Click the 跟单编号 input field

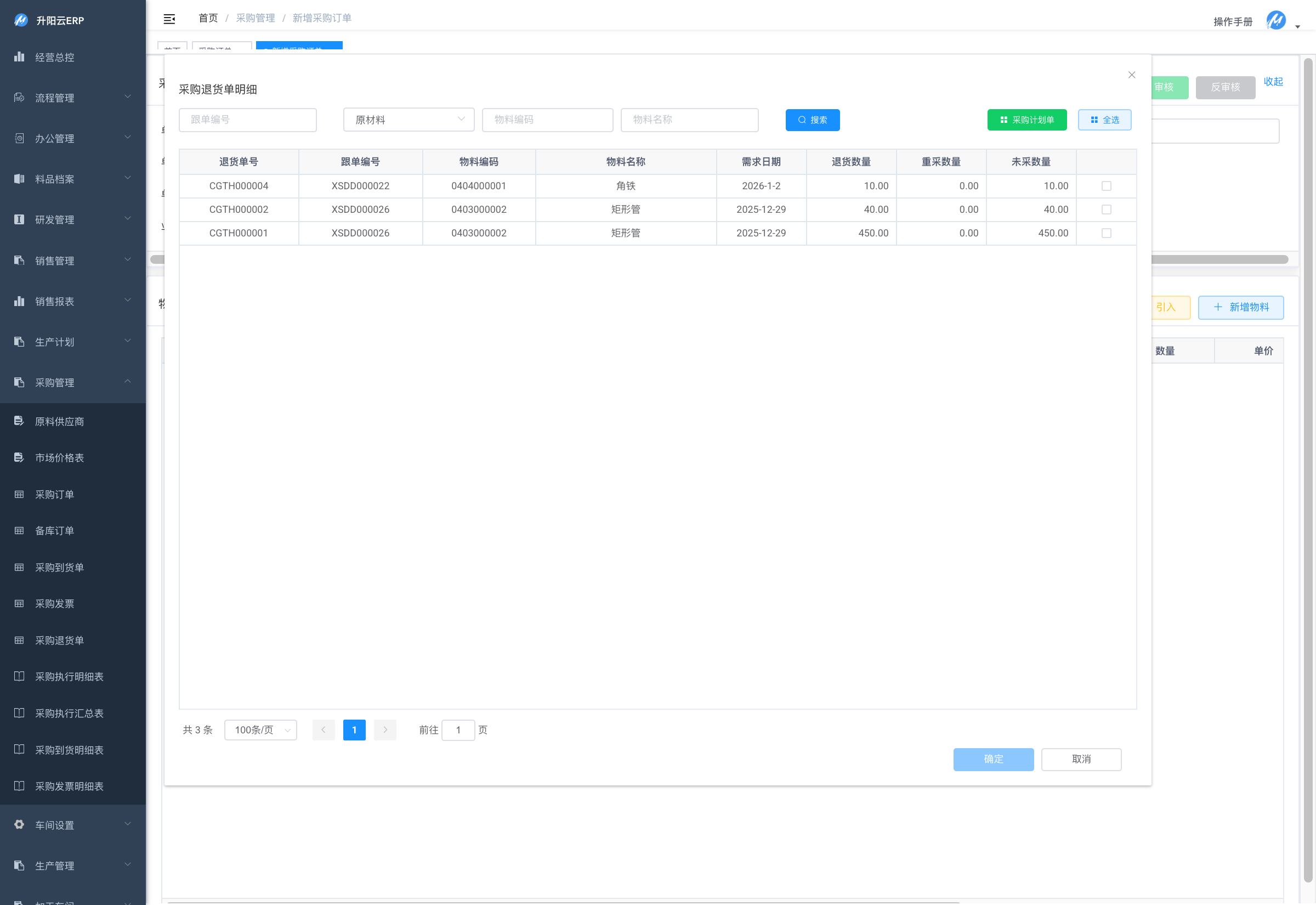(248, 120)
